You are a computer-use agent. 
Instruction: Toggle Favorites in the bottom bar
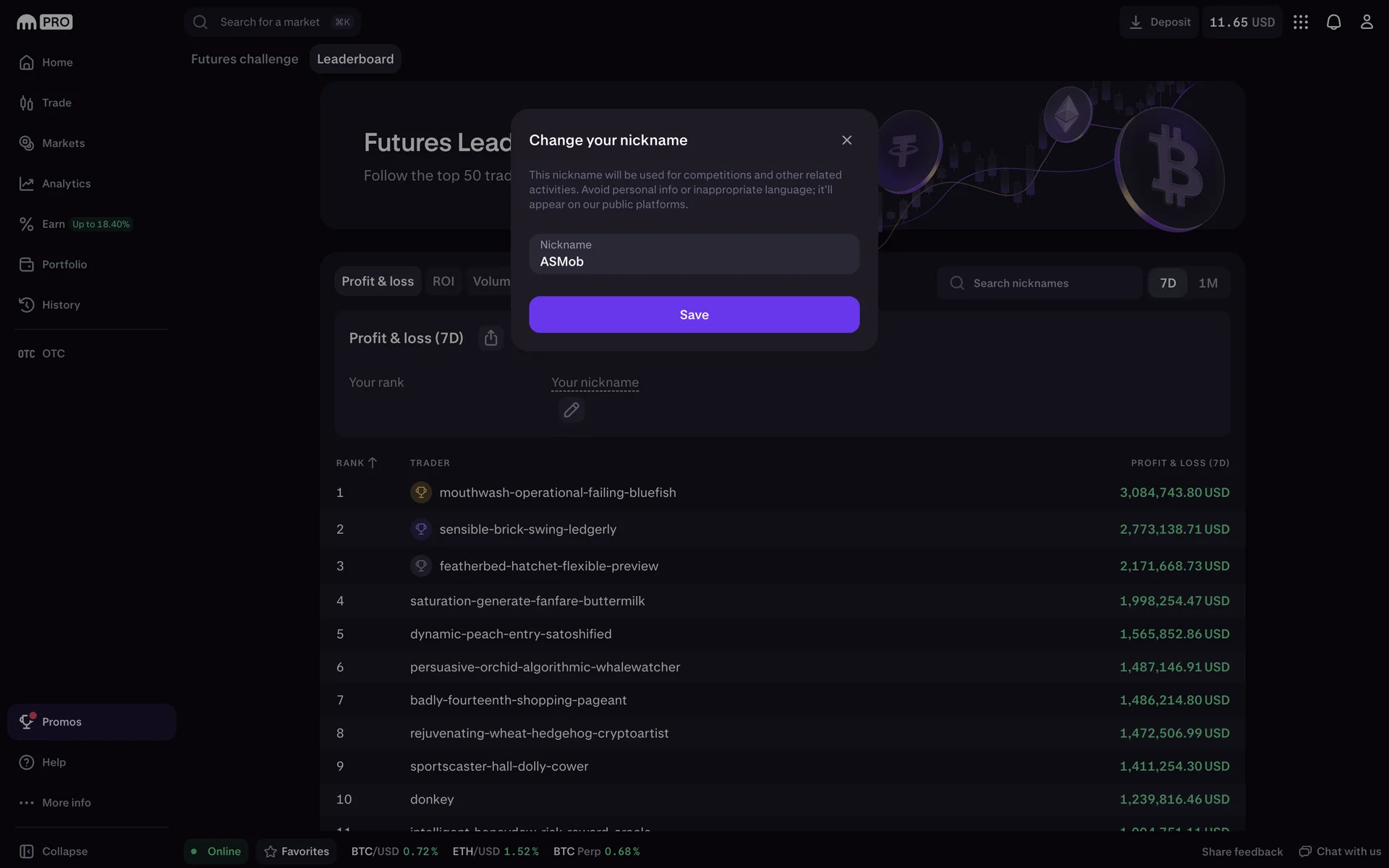click(x=297, y=851)
